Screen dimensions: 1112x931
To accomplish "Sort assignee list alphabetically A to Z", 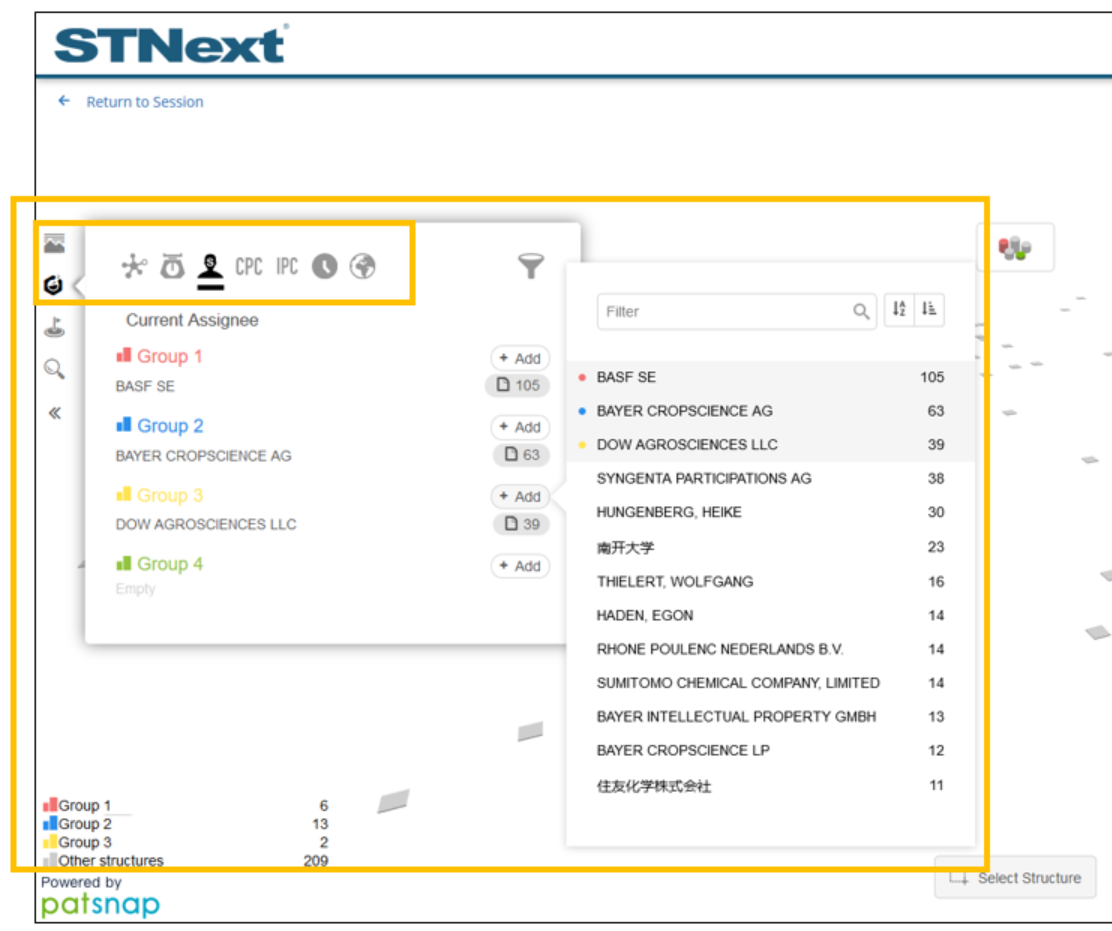I will [x=899, y=310].
